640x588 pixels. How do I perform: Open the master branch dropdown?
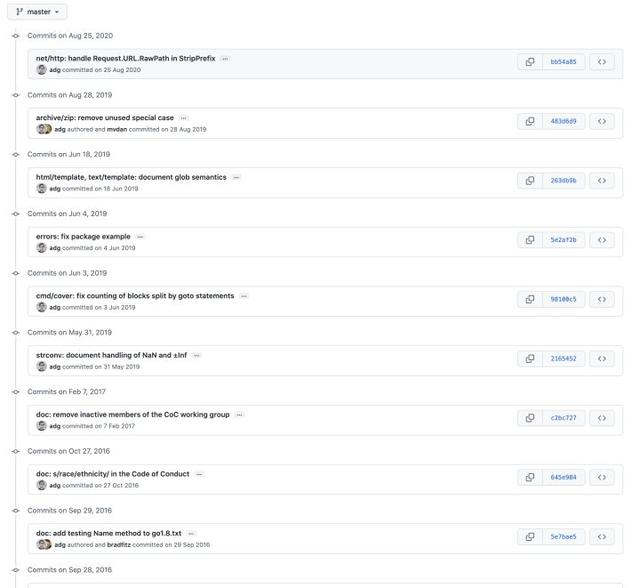coord(37,12)
